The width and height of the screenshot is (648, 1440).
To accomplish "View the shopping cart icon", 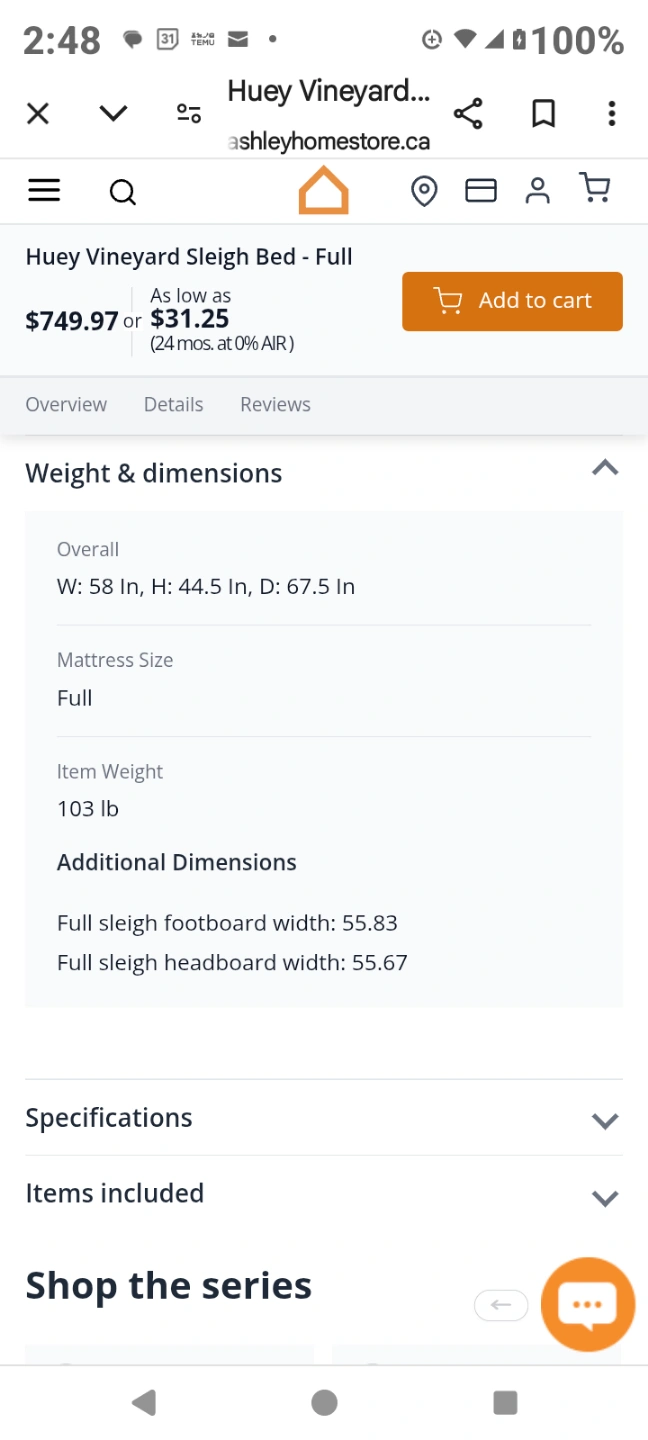I will 595,188.
